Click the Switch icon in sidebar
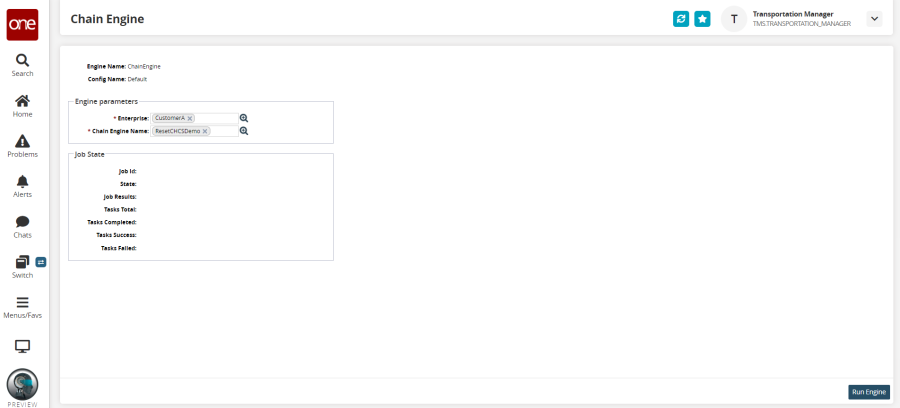 click(22, 266)
